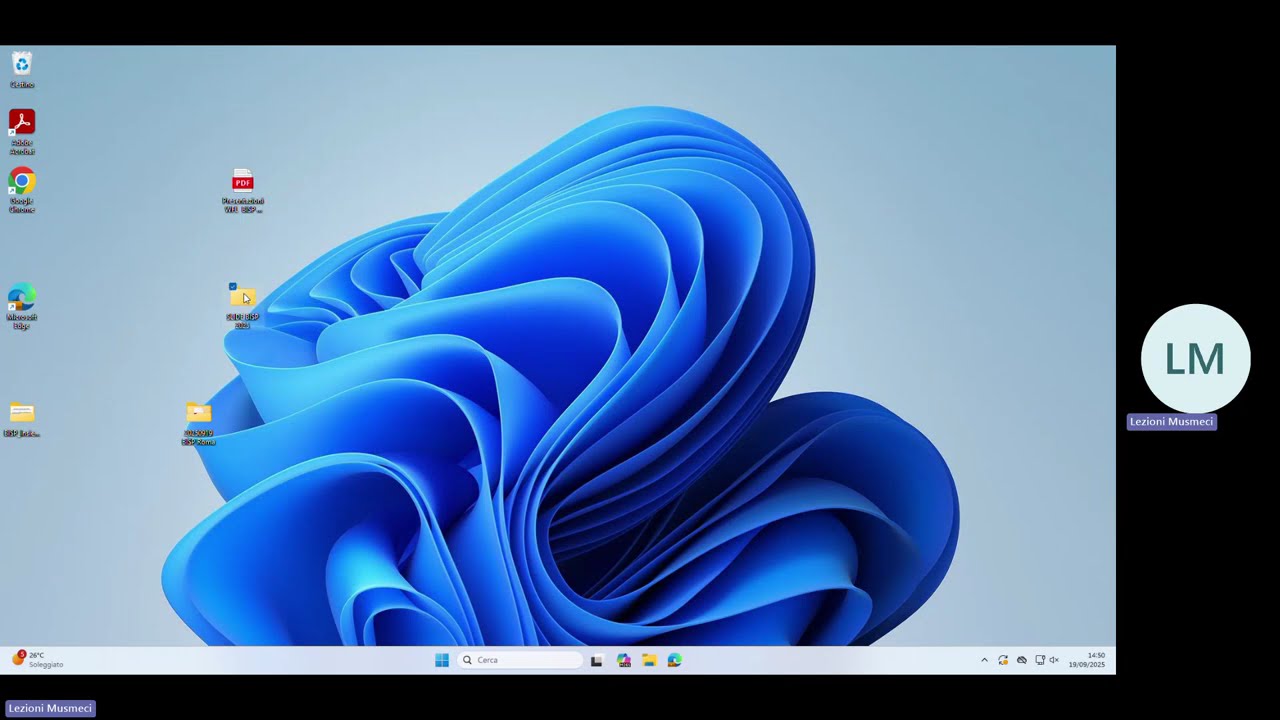This screenshot has height=720, width=1280.
Task: Open the network status tray icon
Action: point(1040,660)
